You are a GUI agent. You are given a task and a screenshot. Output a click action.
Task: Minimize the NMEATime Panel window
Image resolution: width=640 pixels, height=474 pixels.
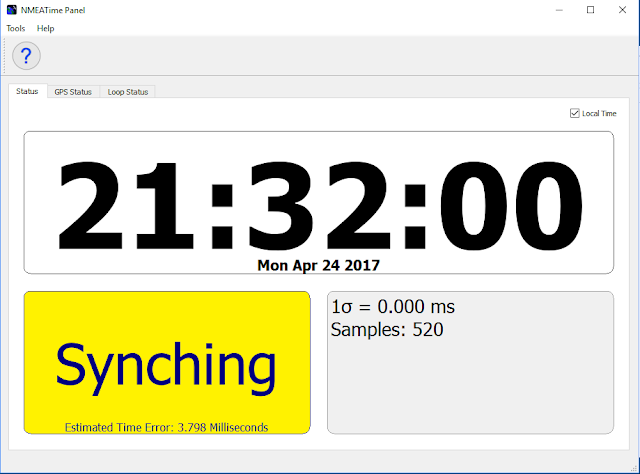point(559,10)
